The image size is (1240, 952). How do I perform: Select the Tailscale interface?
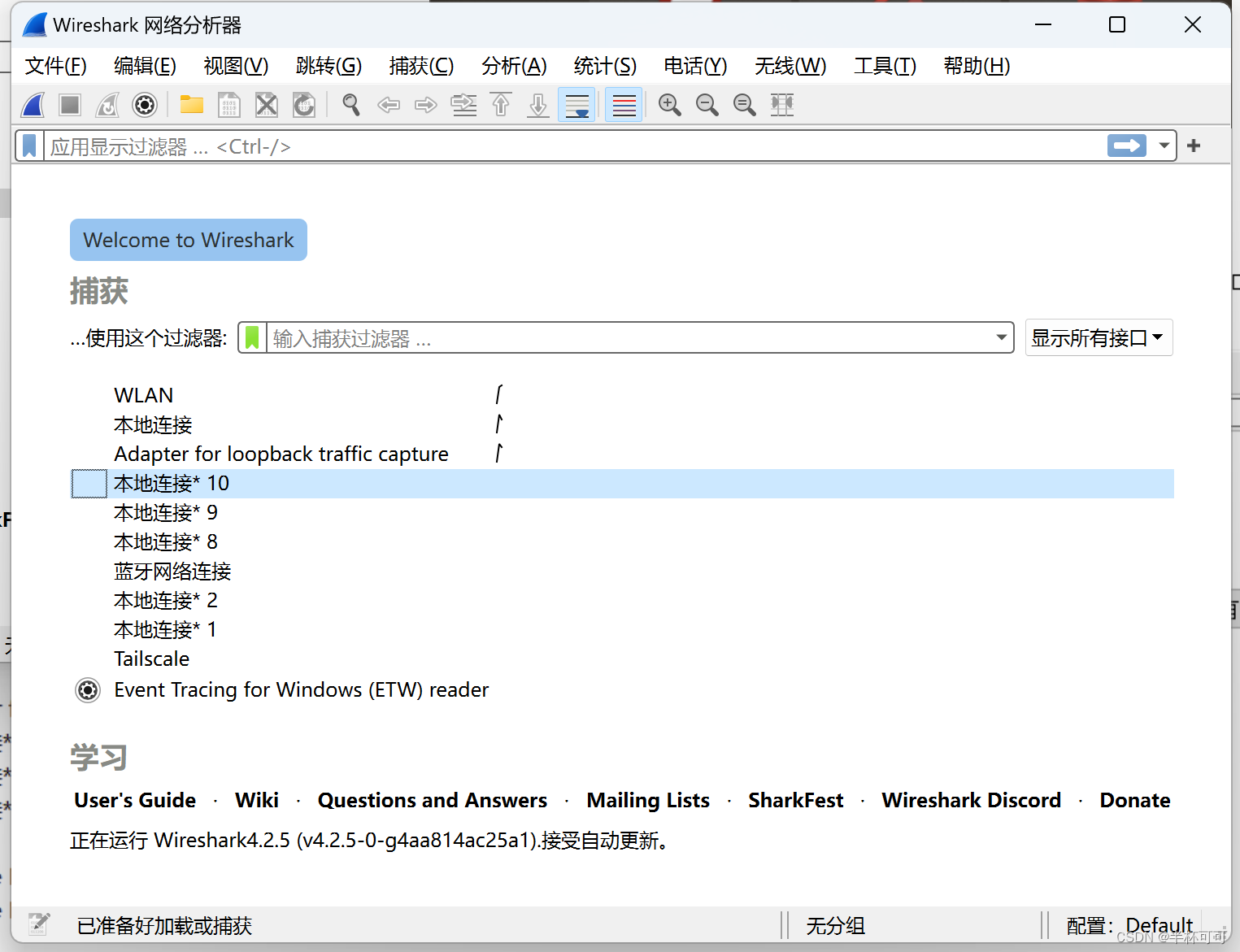coord(623,659)
